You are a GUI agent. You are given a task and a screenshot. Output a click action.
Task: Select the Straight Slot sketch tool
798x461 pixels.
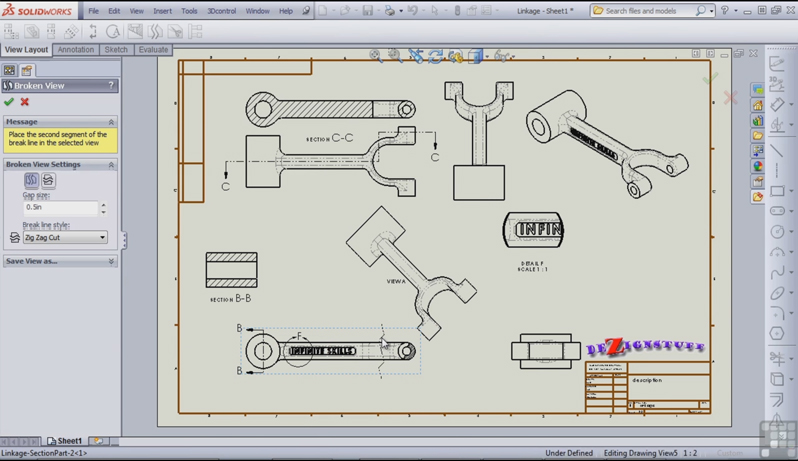click(777, 211)
